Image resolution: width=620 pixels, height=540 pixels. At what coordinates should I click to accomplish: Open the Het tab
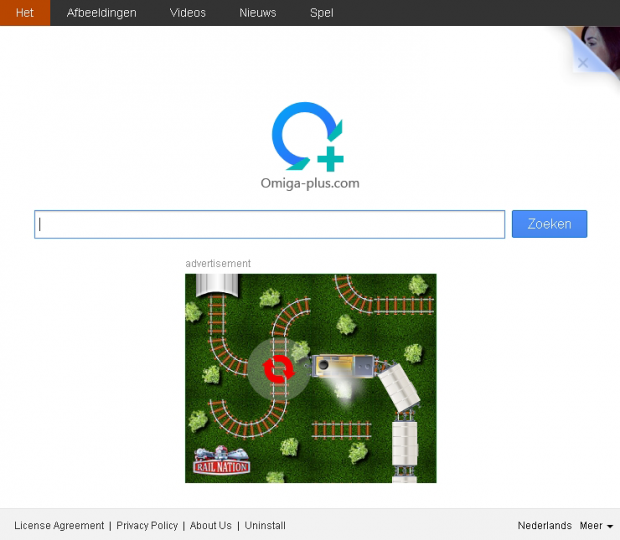tap(25, 13)
